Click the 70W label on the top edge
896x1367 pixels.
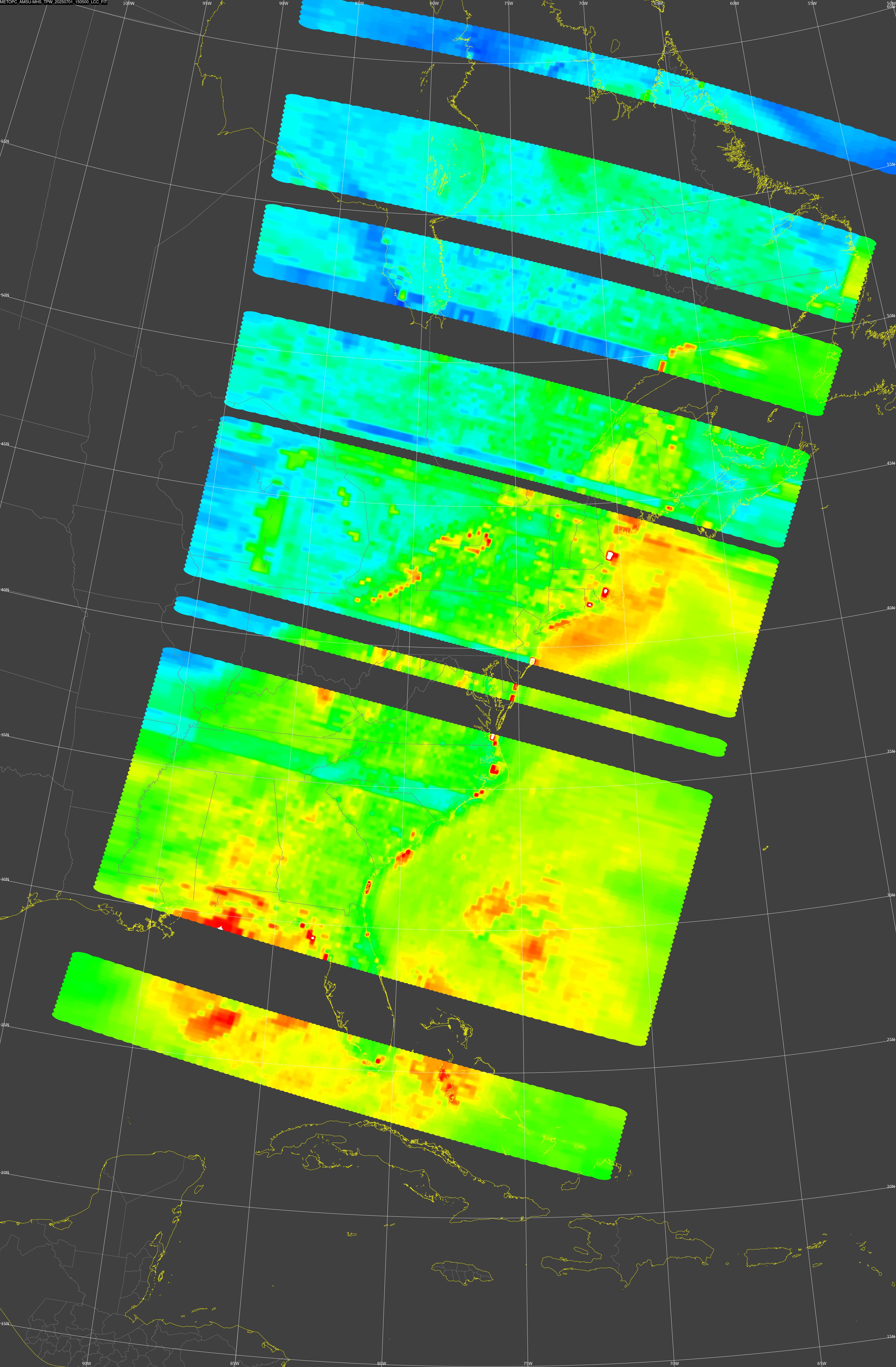coord(584,4)
